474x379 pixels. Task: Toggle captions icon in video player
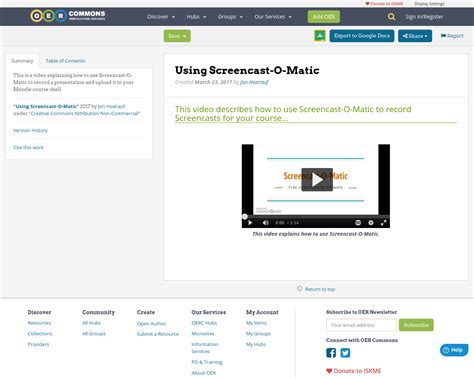tap(358, 223)
